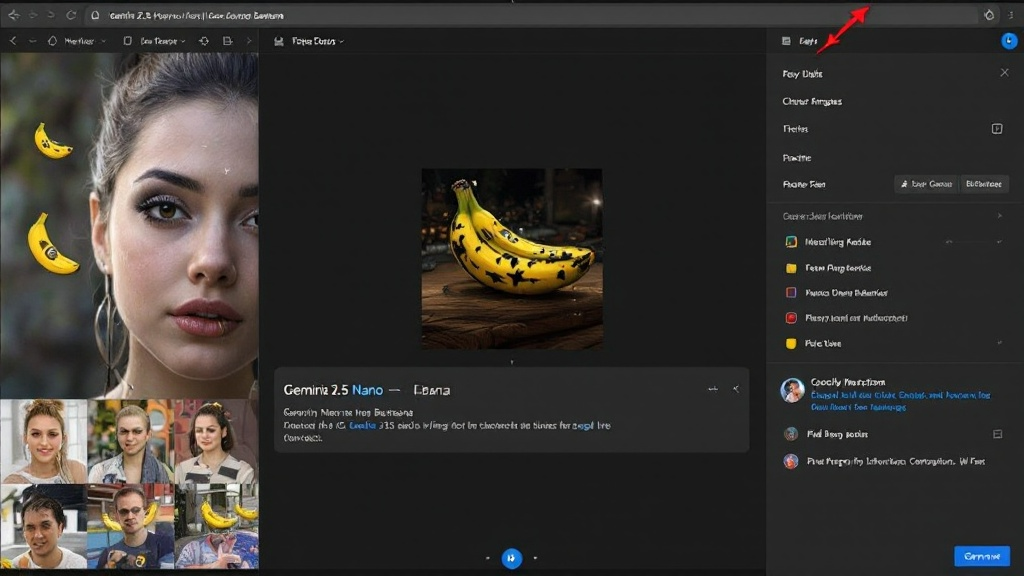1024x576 pixels.
Task: Select the bottom-right bananas thumbnail
Action: pyautogui.click(x=217, y=526)
